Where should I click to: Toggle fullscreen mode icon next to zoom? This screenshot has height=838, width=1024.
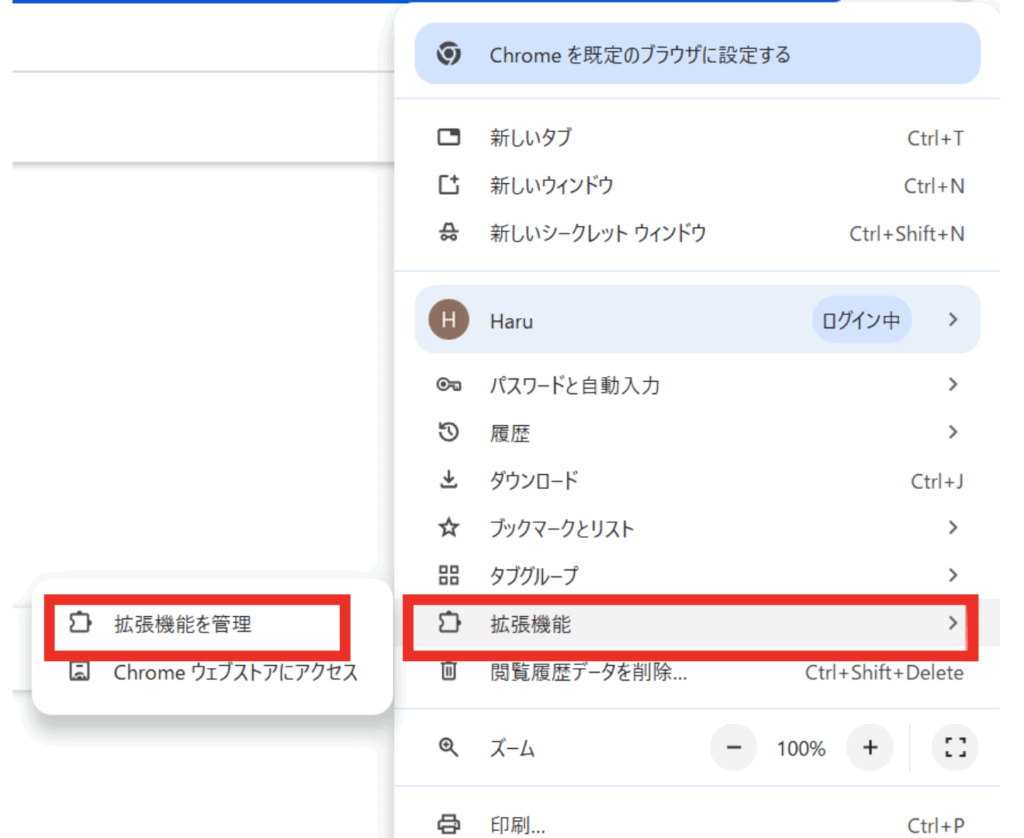pos(955,747)
